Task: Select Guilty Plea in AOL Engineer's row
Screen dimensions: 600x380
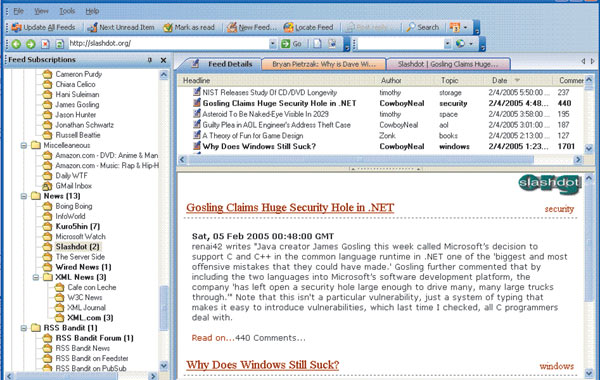Action: [382, 125]
